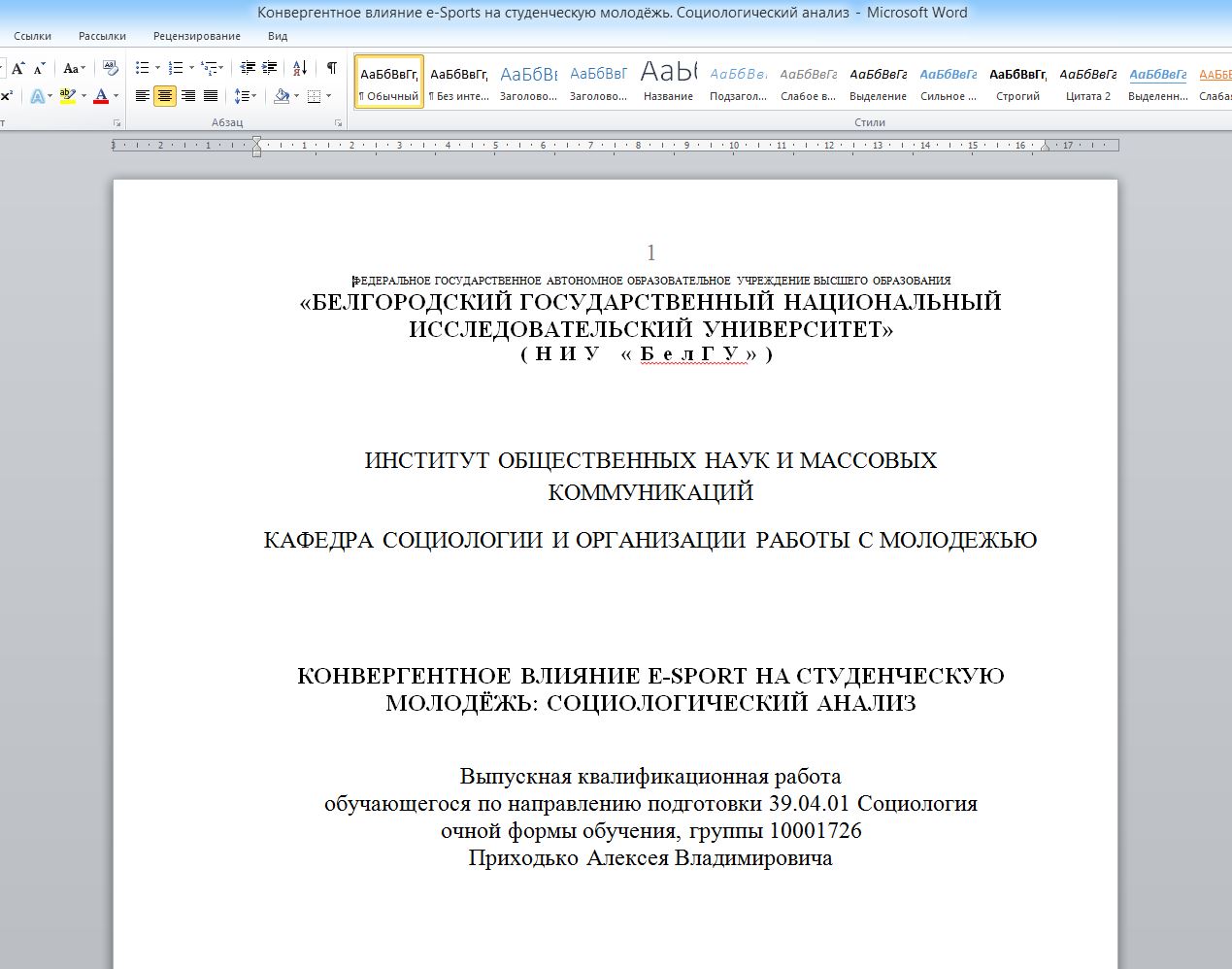The image size is (1232, 969).
Task: Switch to the Рецензирование tab
Action: 197,36
